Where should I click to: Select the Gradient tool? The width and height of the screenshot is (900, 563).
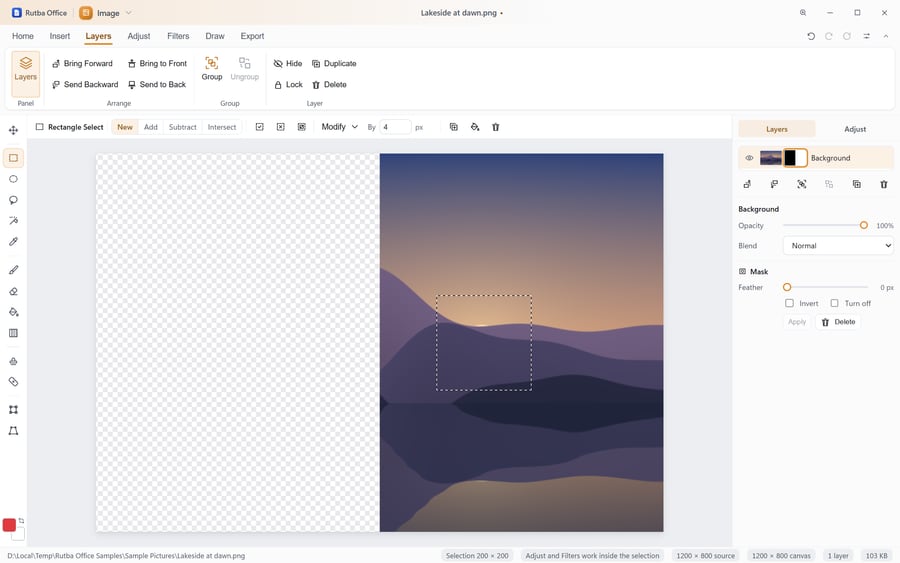pyautogui.click(x=13, y=333)
